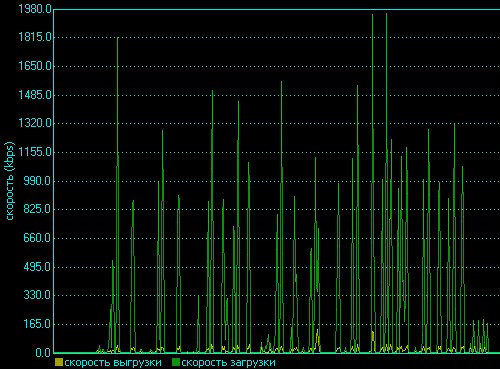Pick the 495.0 axis tick label
500x369 pixels.
[37, 267]
